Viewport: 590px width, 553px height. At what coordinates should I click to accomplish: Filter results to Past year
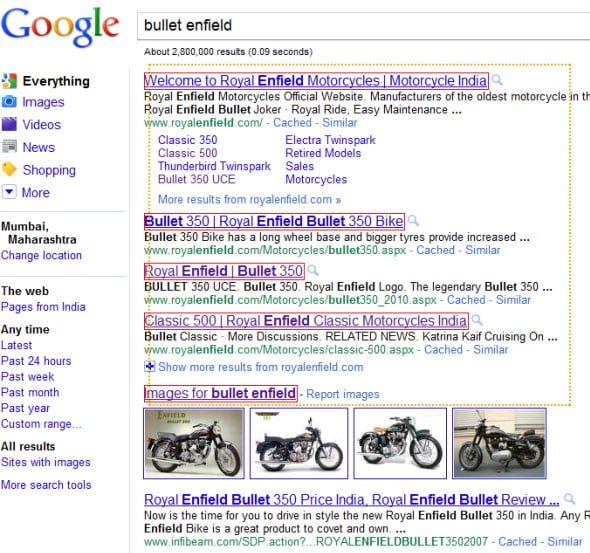coord(25,408)
